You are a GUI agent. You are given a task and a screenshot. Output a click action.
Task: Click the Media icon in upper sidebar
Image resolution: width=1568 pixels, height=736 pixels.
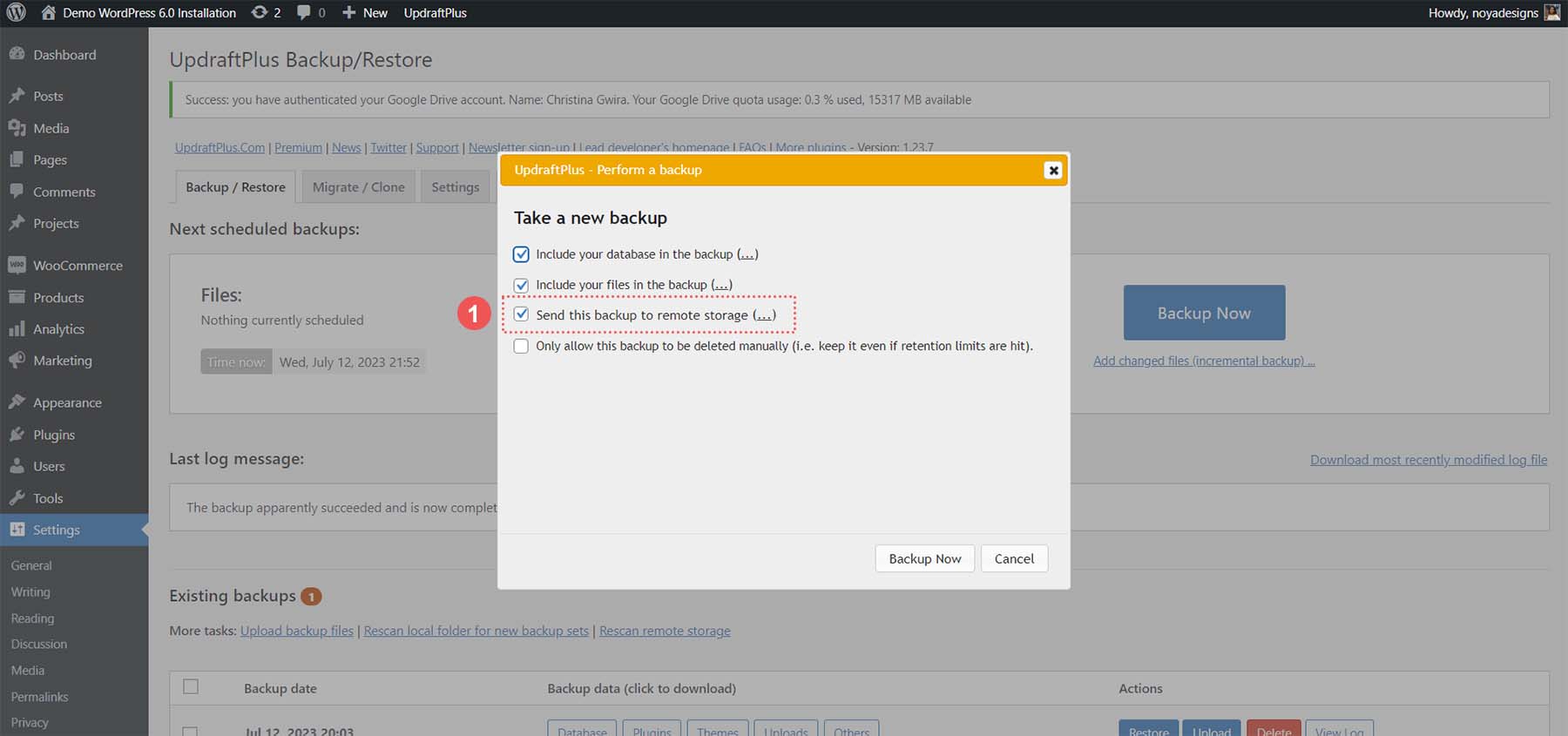(17, 128)
